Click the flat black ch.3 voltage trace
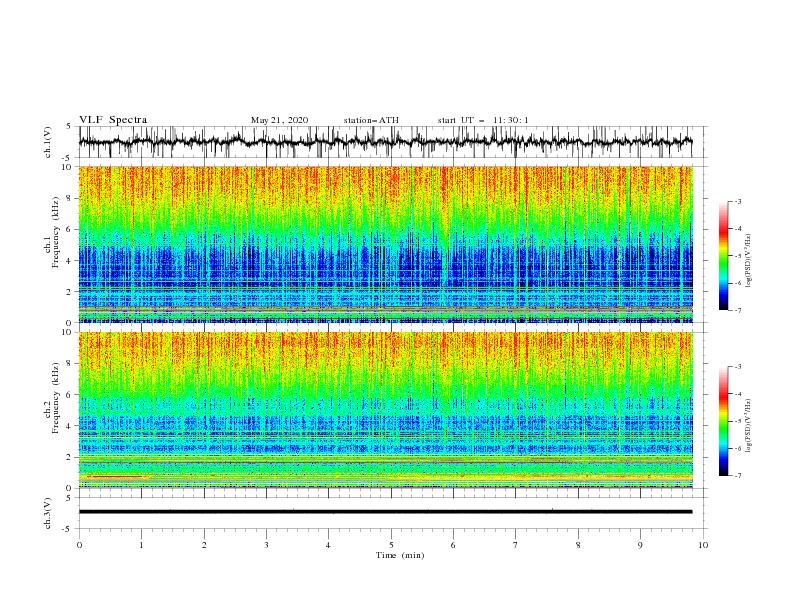This screenshot has height=612, width=792. 385,512
